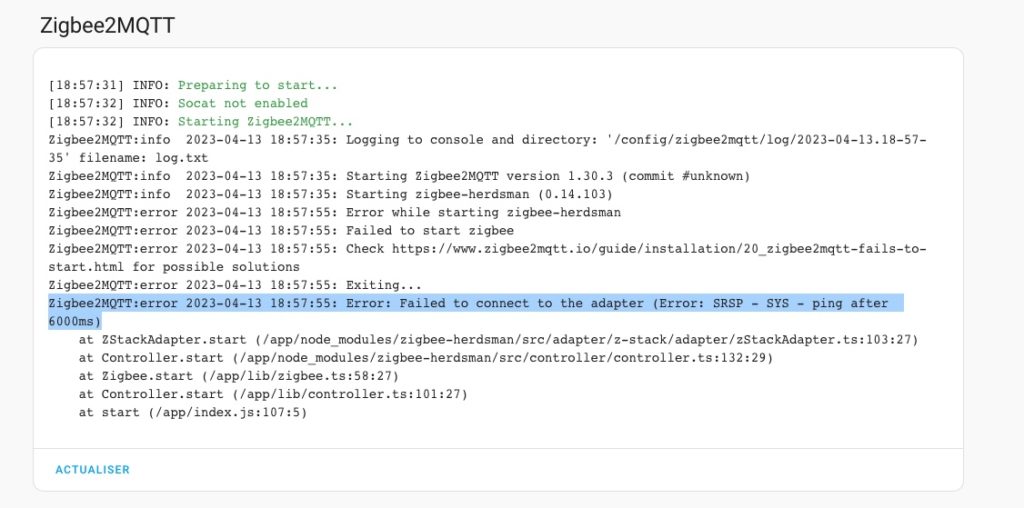The height and width of the screenshot is (508, 1024).
Task: Click the green 'Preparing to start...' log entry
Action: coord(257,85)
